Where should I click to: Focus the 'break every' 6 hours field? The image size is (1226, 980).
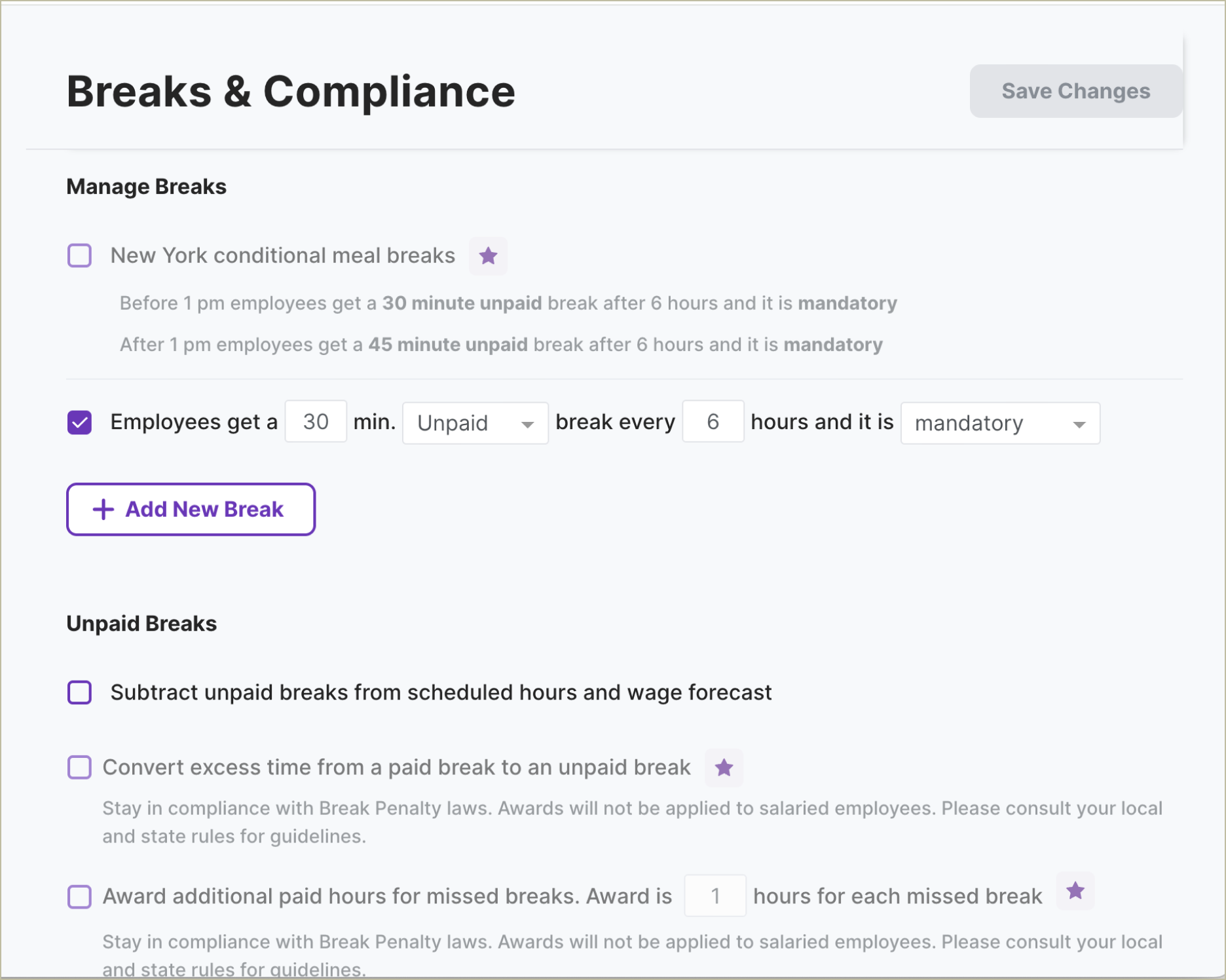pos(713,422)
